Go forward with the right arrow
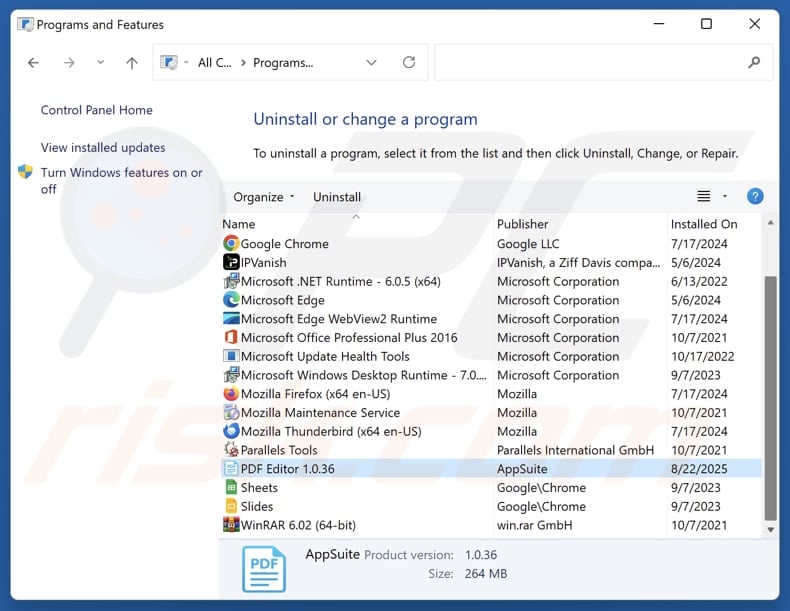Viewport: 790px width, 611px height. 69,63
